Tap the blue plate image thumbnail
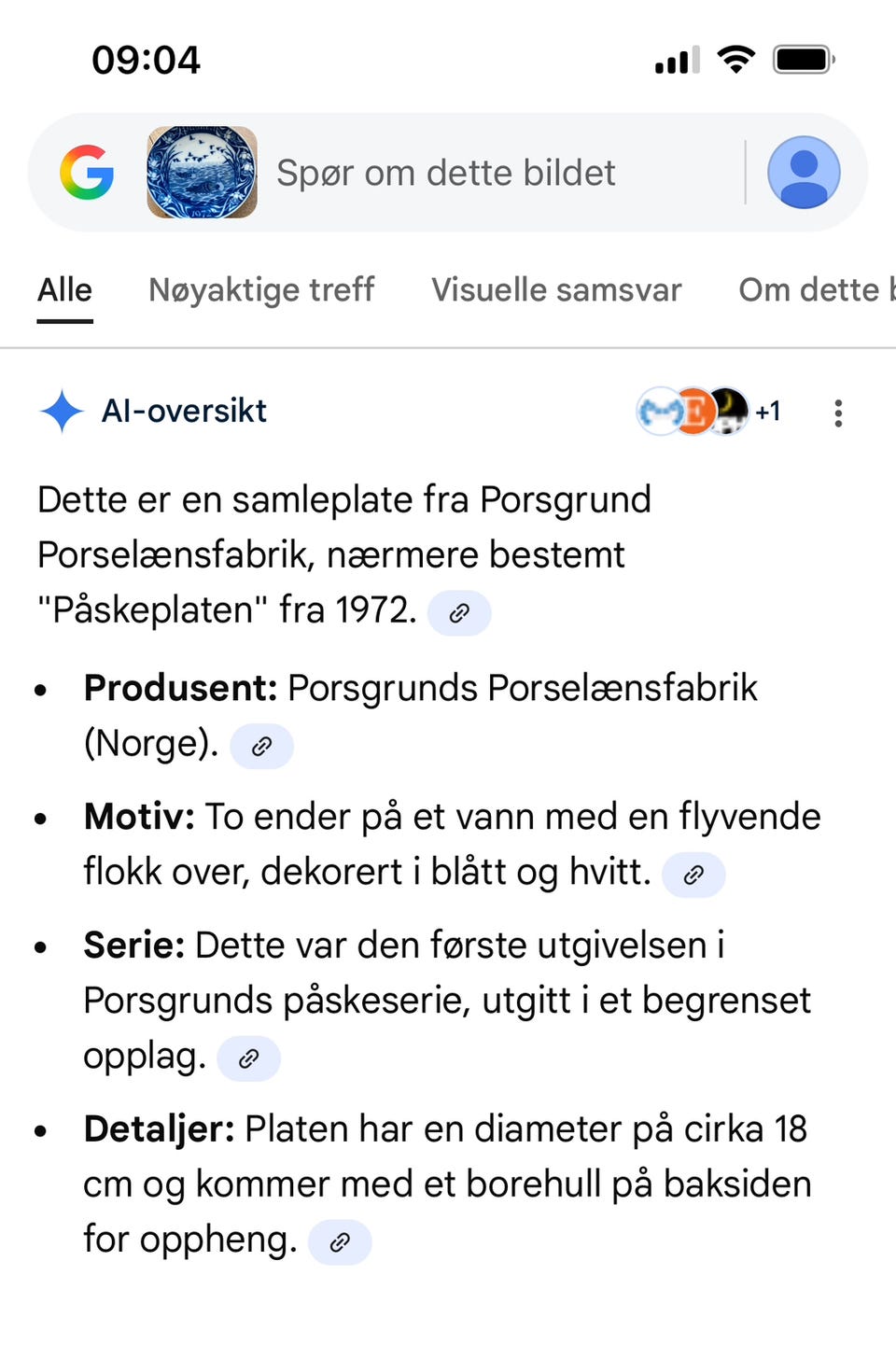This screenshot has width=896, height=1345. [x=202, y=173]
